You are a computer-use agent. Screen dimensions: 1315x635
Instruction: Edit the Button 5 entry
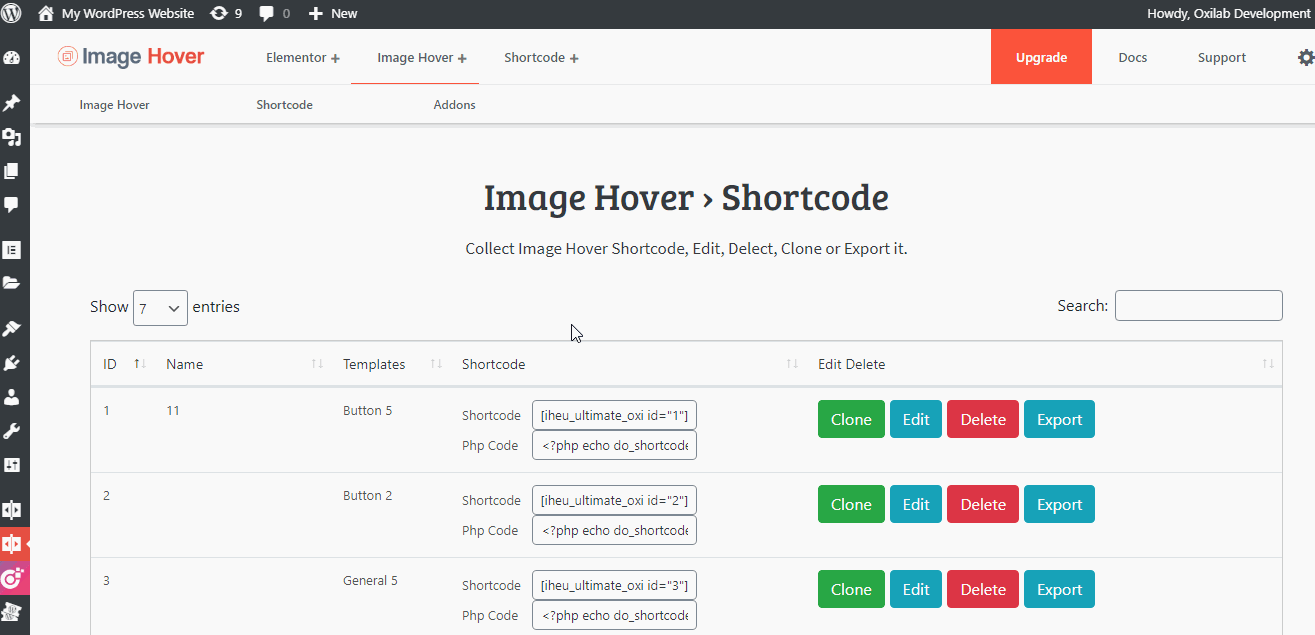tap(916, 419)
